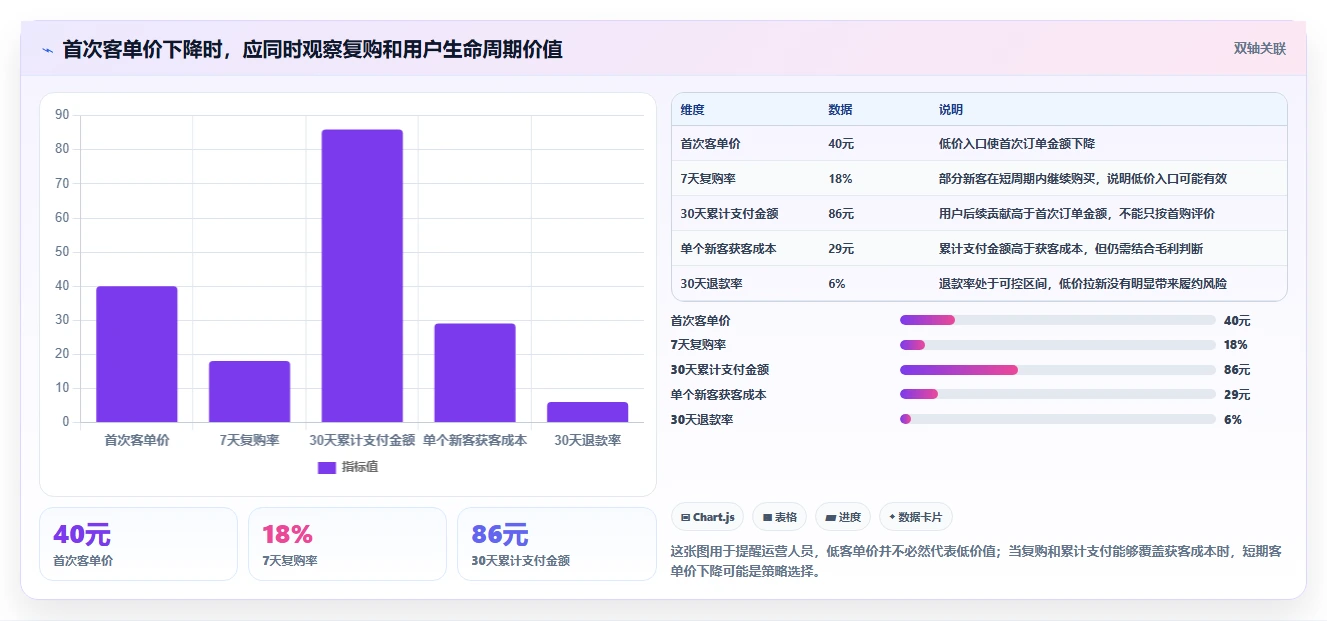Click the 30天退款率 table row label

[712, 284]
